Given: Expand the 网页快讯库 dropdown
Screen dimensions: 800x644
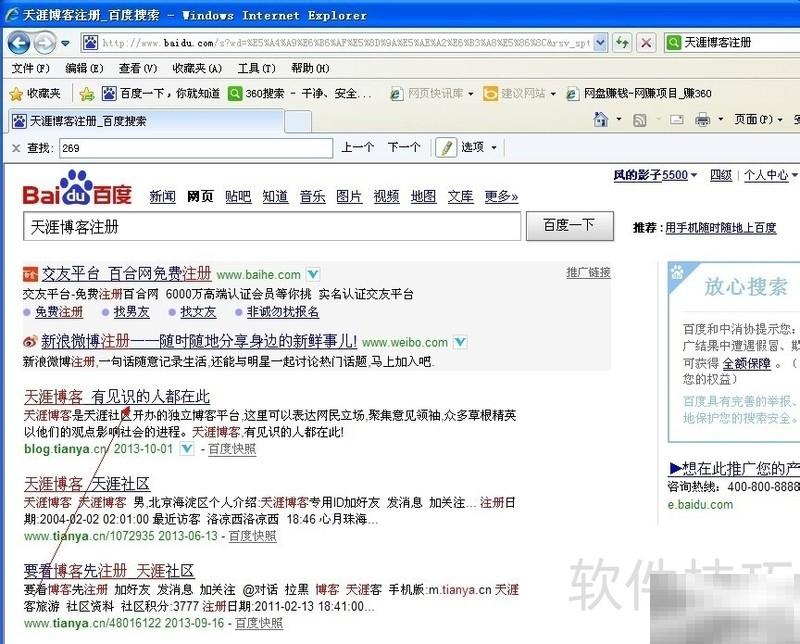Looking at the screenshot, I should [x=471, y=94].
